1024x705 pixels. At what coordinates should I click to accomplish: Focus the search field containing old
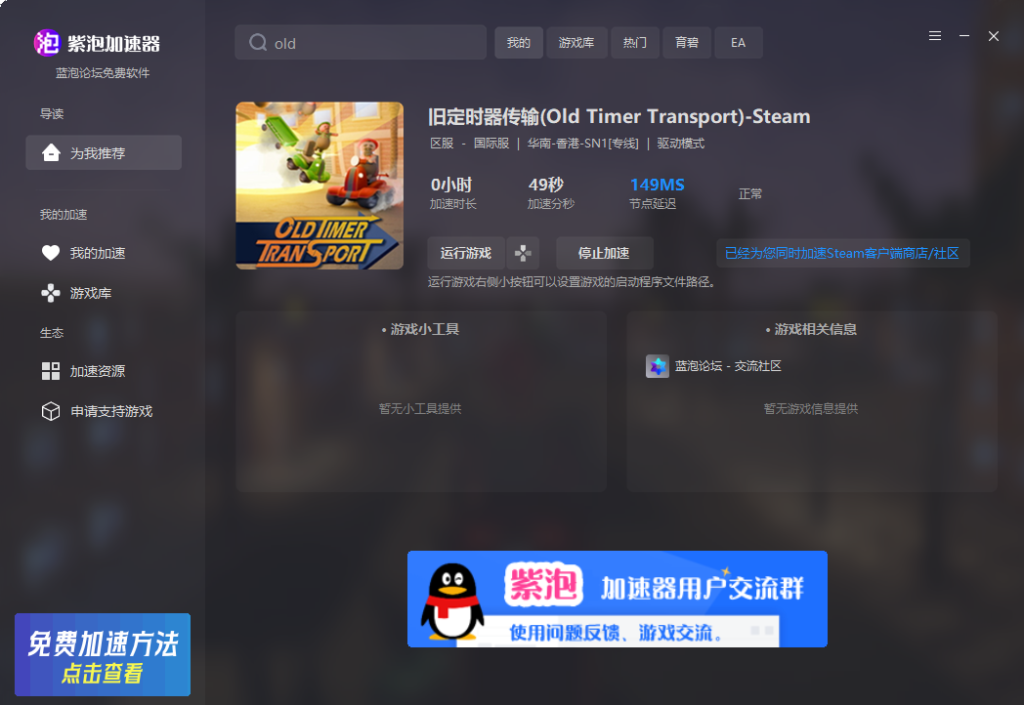(360, 42)
